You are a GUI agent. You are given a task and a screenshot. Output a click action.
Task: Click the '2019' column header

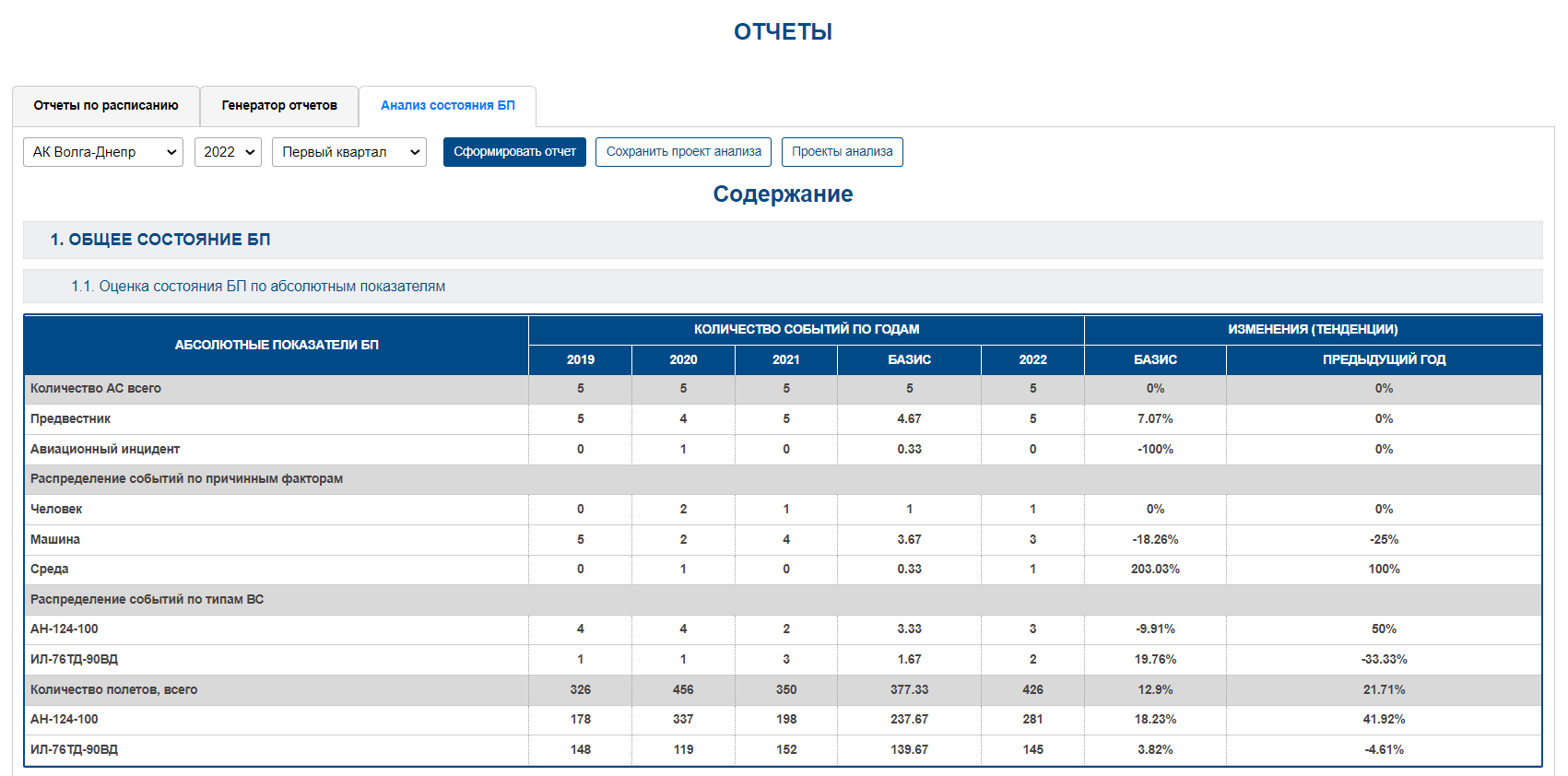coord(581,359)
